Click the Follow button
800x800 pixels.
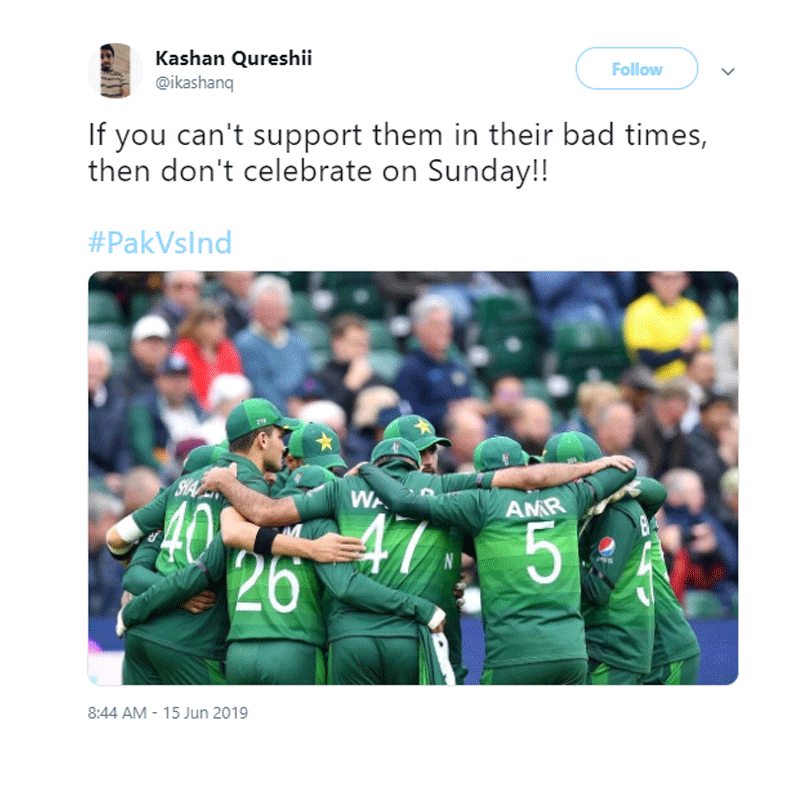coord(636,69)
